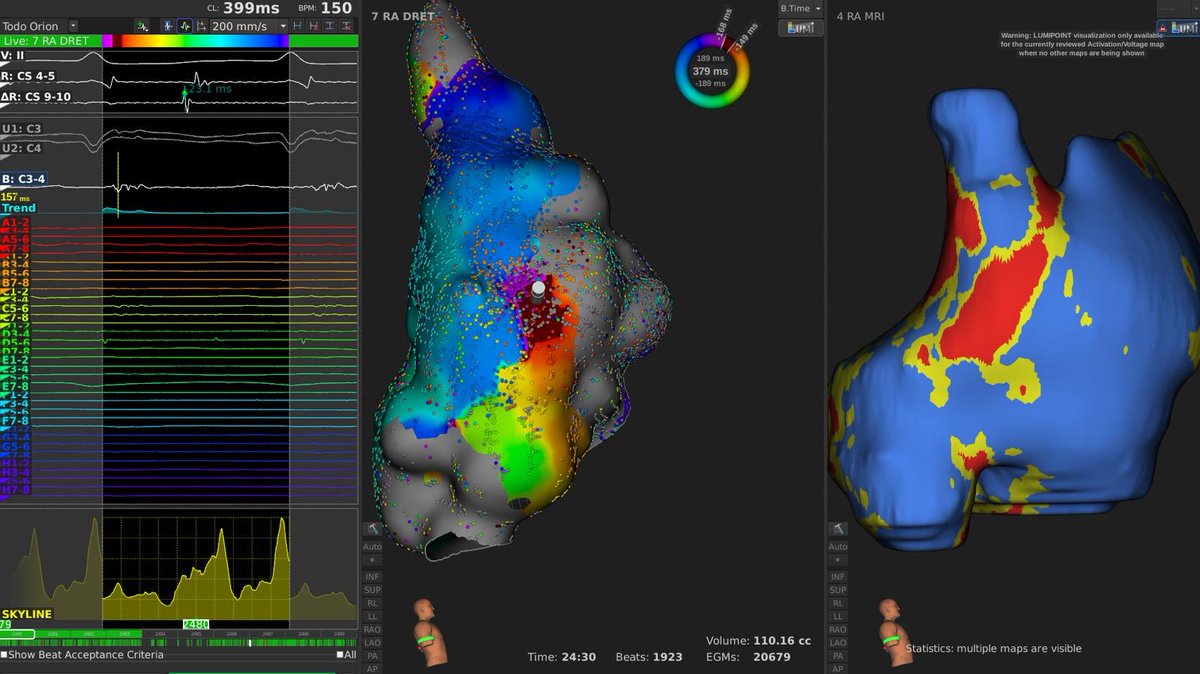The width and height of the screenshot is (1200, 674).
Task: Set AP view in the 7 RA DRET view
Action: tap(372, 668)
